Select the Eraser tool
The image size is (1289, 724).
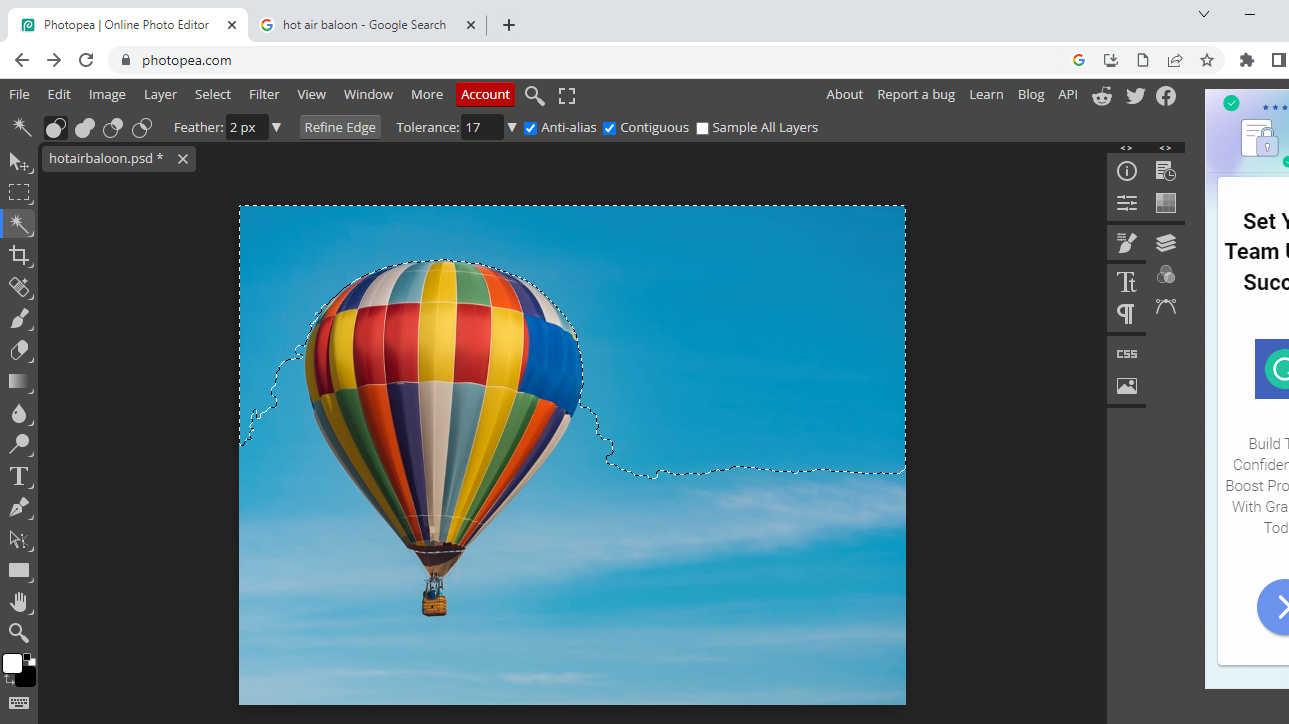[x=19, y=350]
